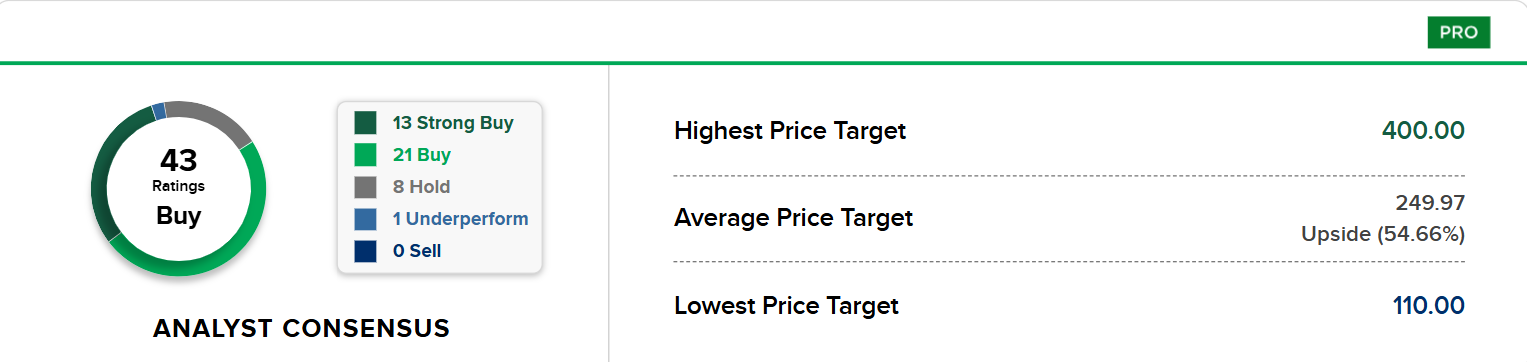Click the Average Price Target value 249.97
The image size is (1527, 362).
point(1431,204)
